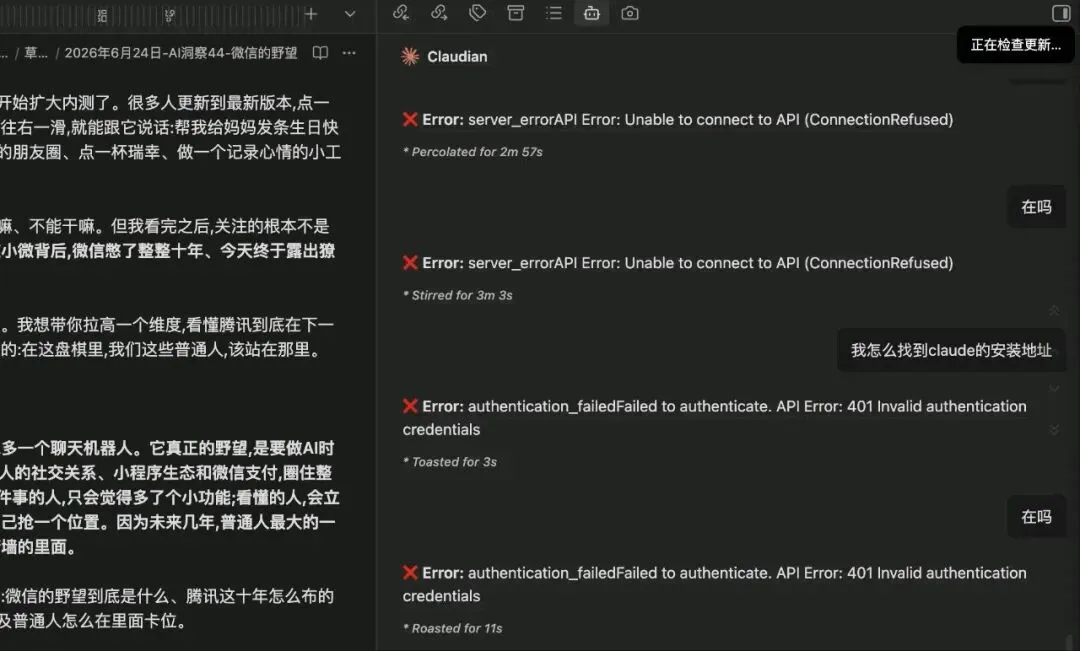Click the archive box icon in sidebar tabs
The image size is (1080, 651).
pyautogui.click(x=515, y=13)
